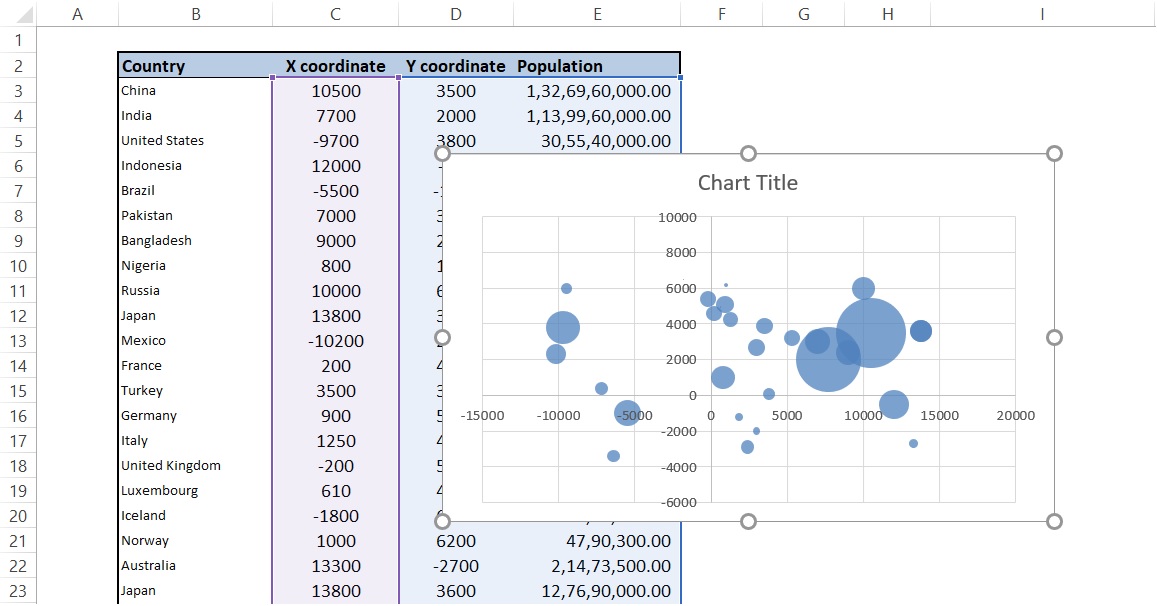
Task: Click row header 3
Action: pyautogui.click(x=18, y=91)
